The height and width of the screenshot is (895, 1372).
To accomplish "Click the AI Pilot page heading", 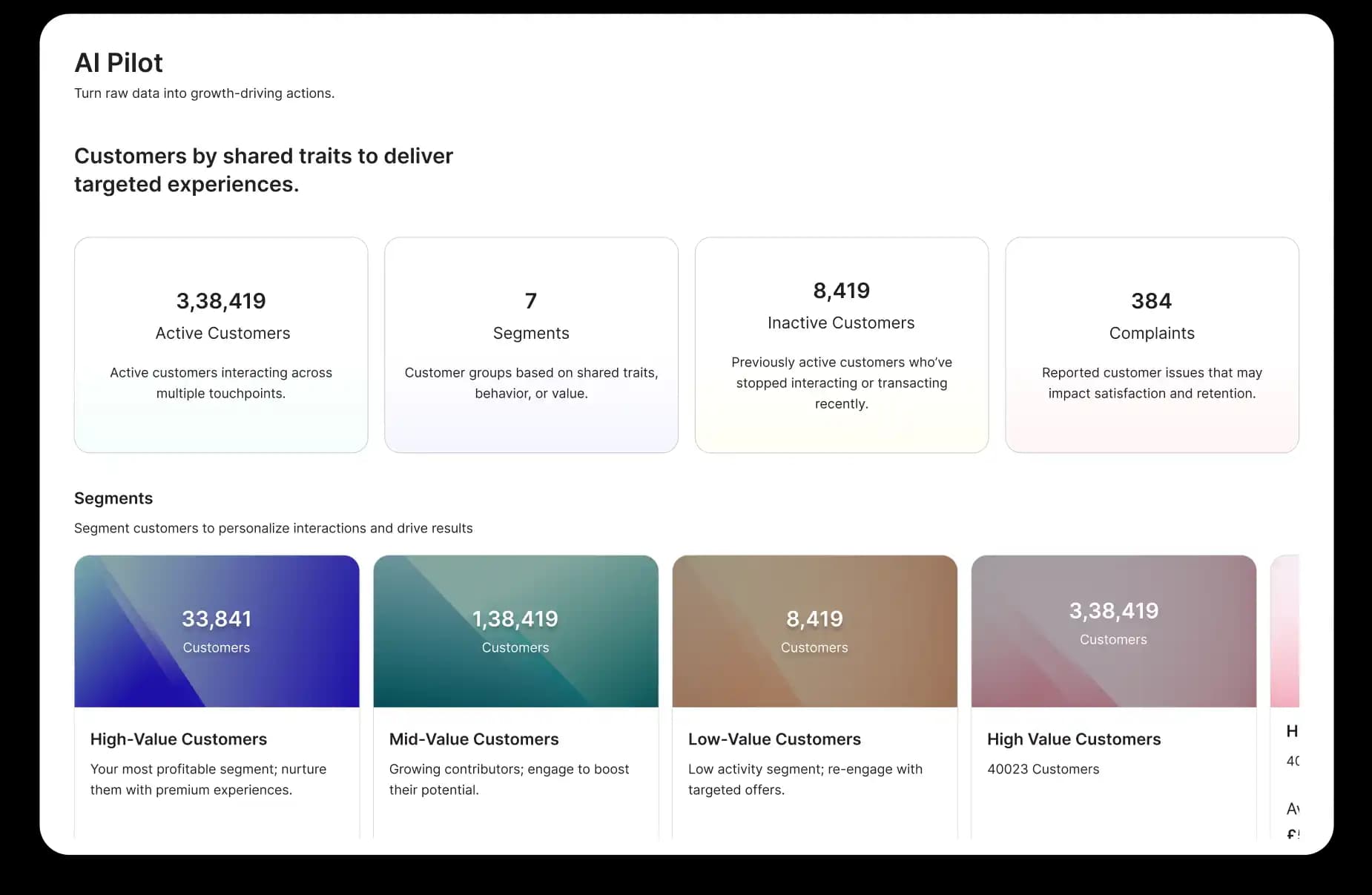I will click(x=119, y=63).
